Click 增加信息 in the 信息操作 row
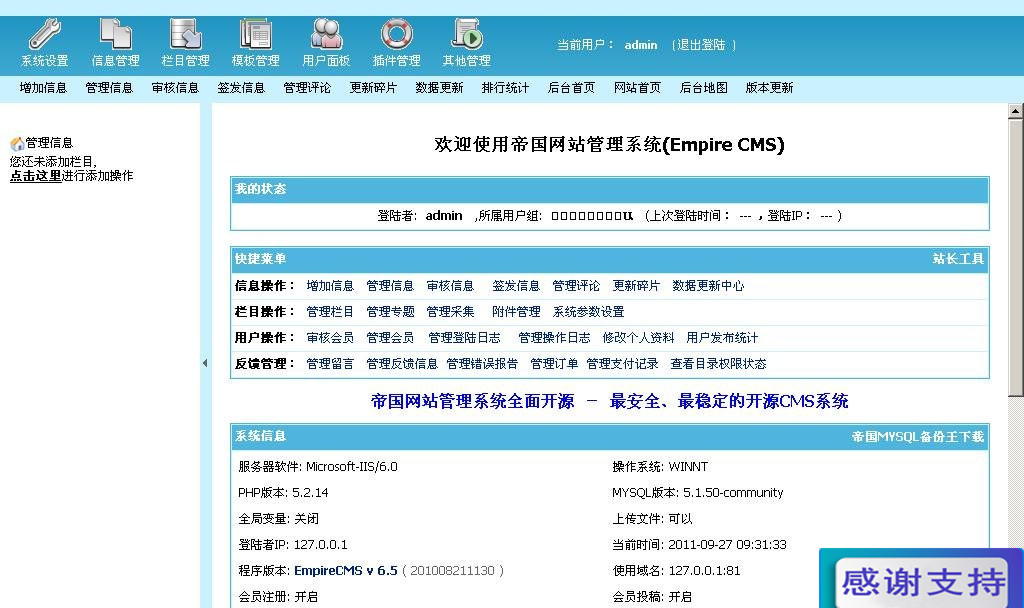This screenshot has height=608, width=1024. [330, 285]
